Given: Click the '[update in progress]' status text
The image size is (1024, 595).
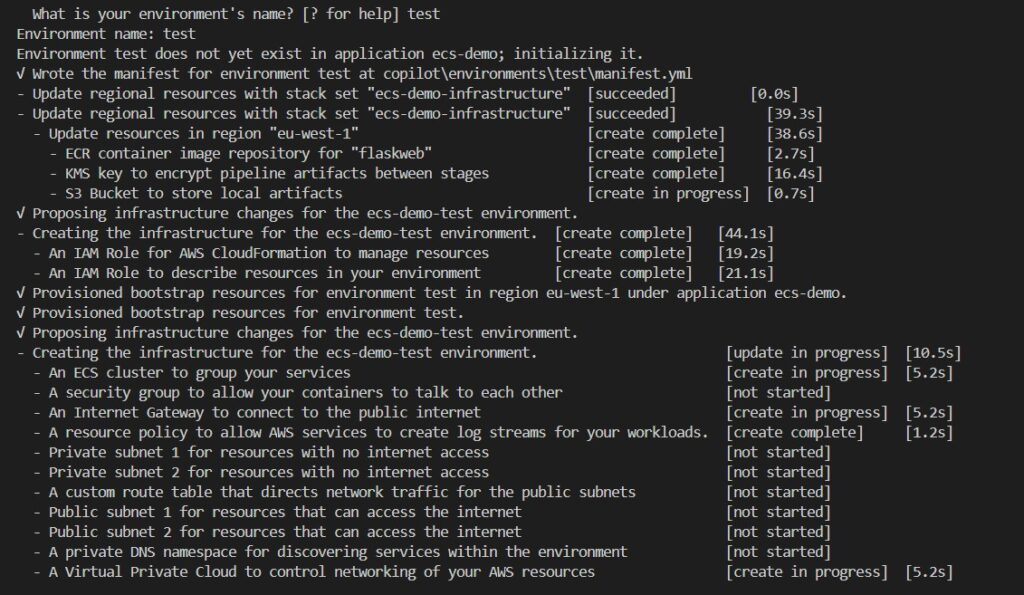Looking at the screenshot, I should point(807,353).
